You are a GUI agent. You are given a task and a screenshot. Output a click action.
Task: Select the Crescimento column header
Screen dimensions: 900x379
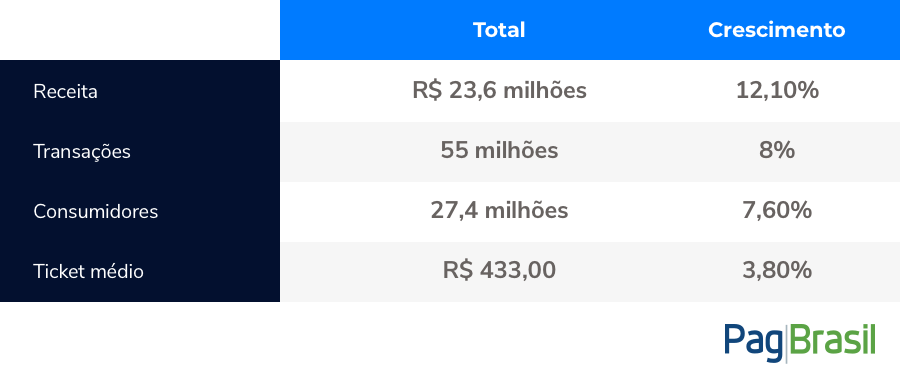coord(777,30)
